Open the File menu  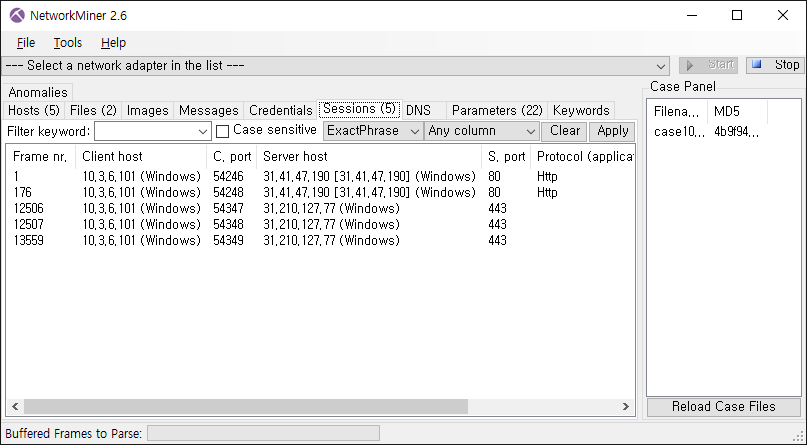[x=26, y=43]
